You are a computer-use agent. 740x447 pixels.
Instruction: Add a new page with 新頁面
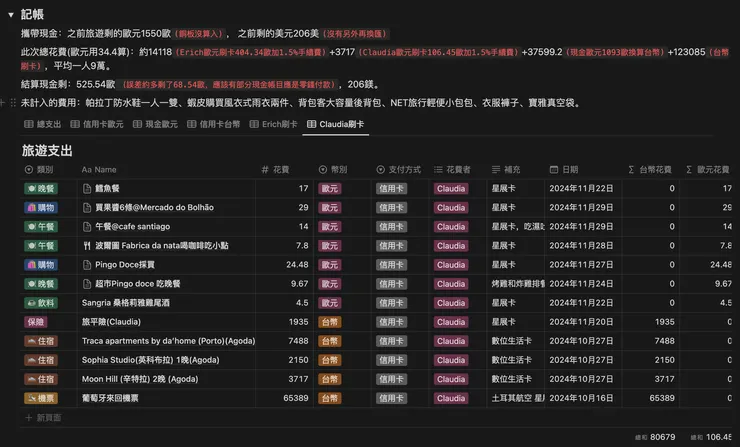pyautogui.click(x=43, y=418)
